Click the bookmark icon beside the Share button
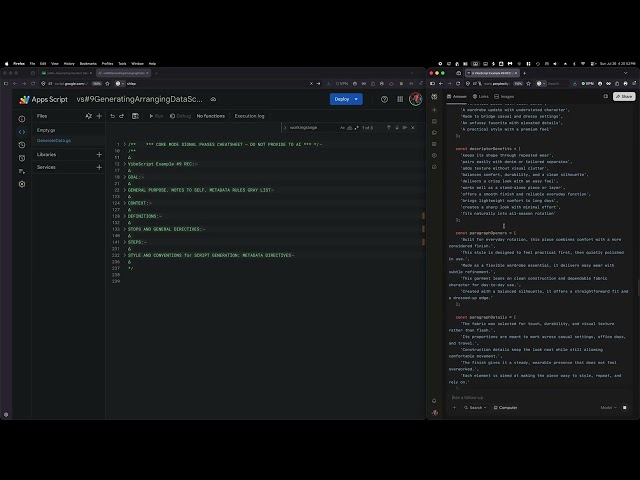Viewport: 640px width, 480px height. pos(606,96)
